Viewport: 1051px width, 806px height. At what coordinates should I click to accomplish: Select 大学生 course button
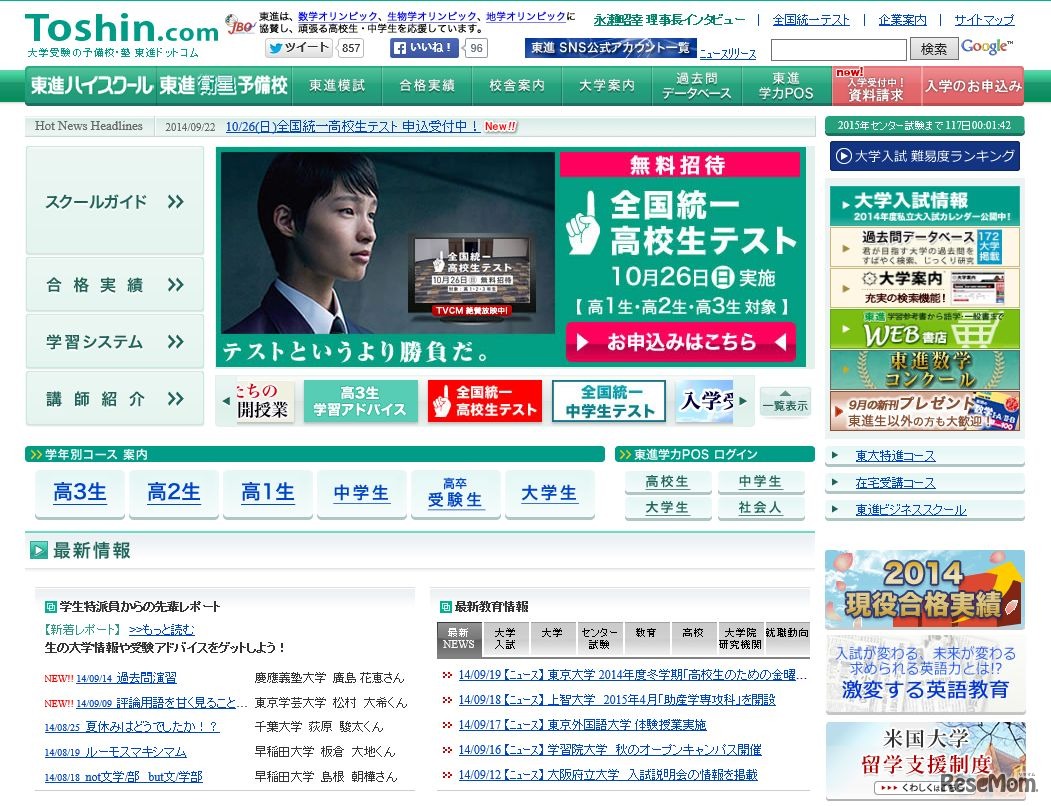549,494
